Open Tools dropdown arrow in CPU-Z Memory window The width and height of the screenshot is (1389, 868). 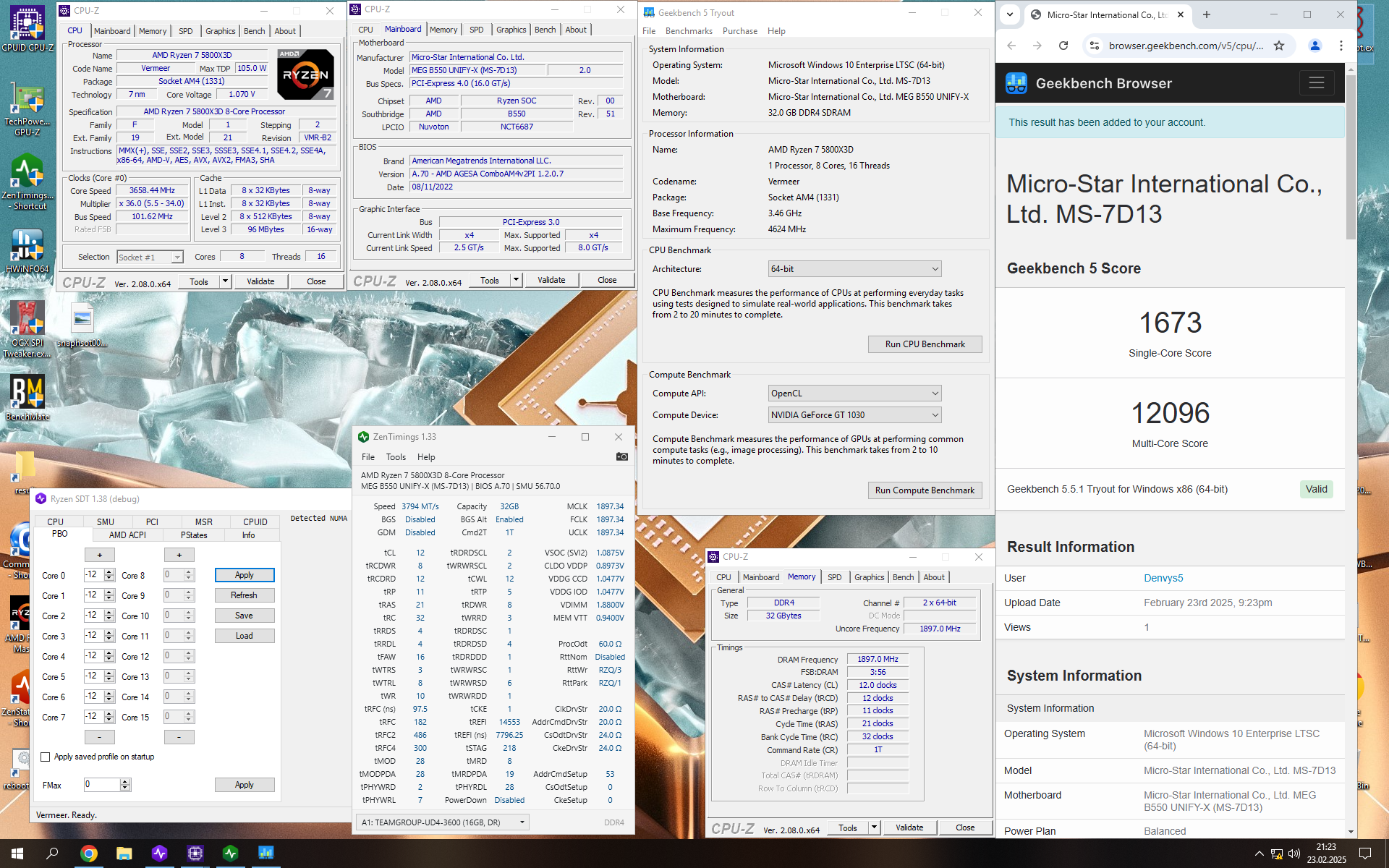click(x=874, y=827)
